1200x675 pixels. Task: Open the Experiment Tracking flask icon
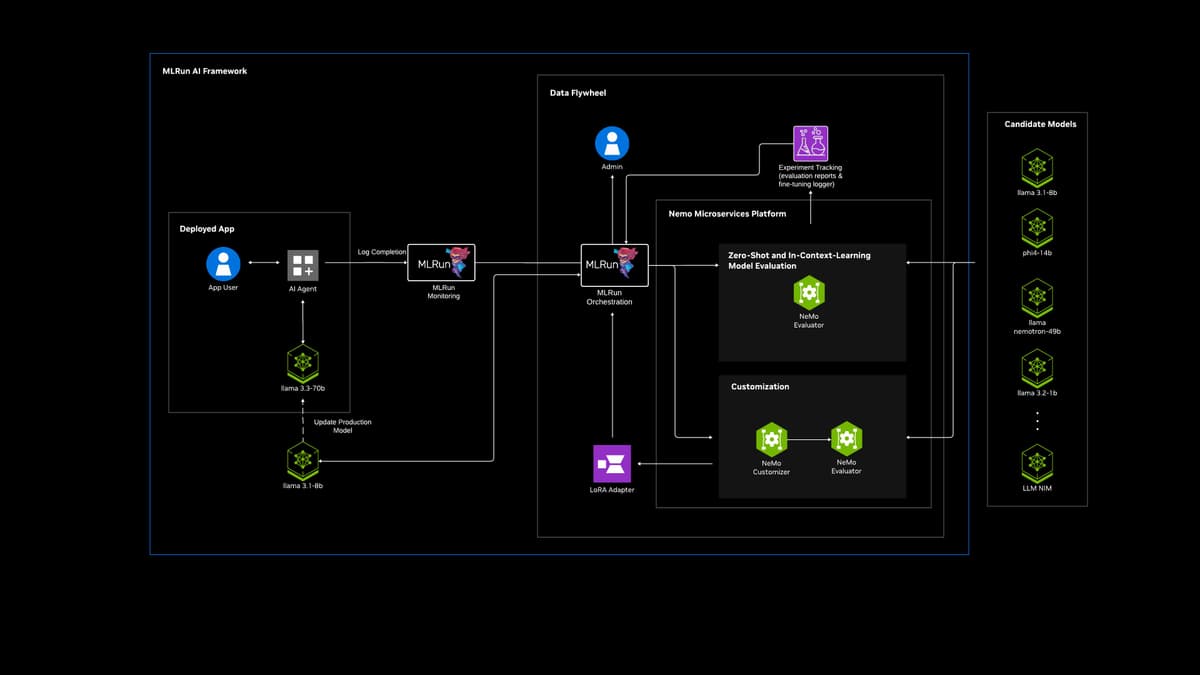click(811, 143)
